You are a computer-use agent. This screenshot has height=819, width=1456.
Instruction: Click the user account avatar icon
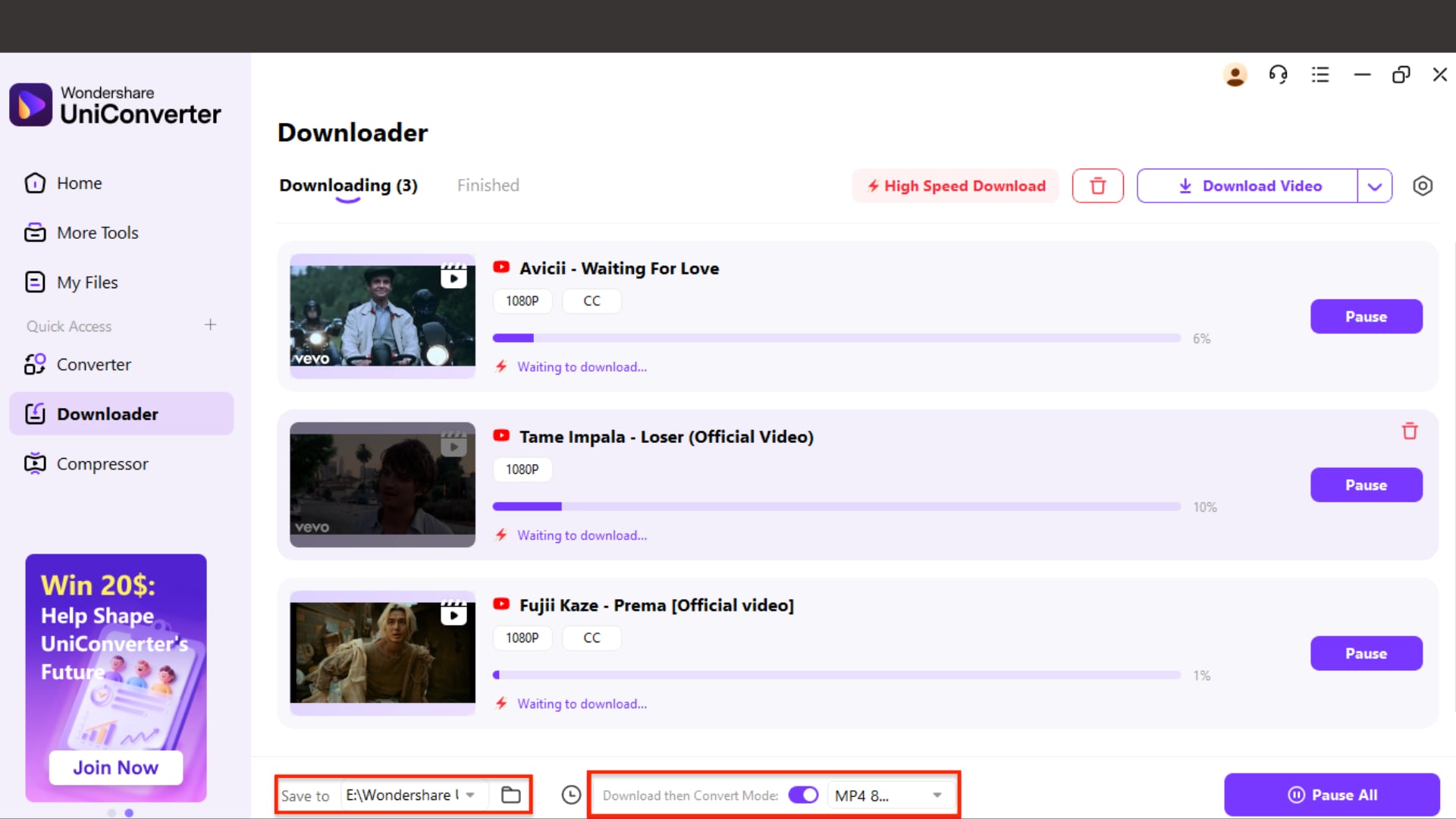click(x=1235, y=74)
